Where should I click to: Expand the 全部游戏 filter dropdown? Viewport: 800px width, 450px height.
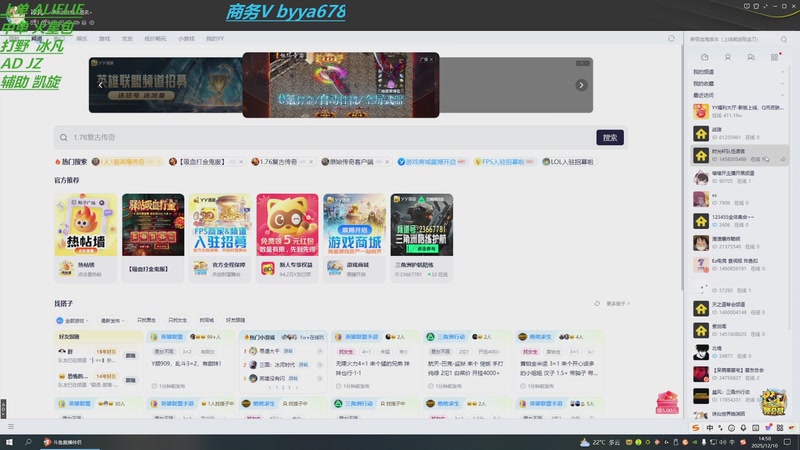click(x=72, y=320)
